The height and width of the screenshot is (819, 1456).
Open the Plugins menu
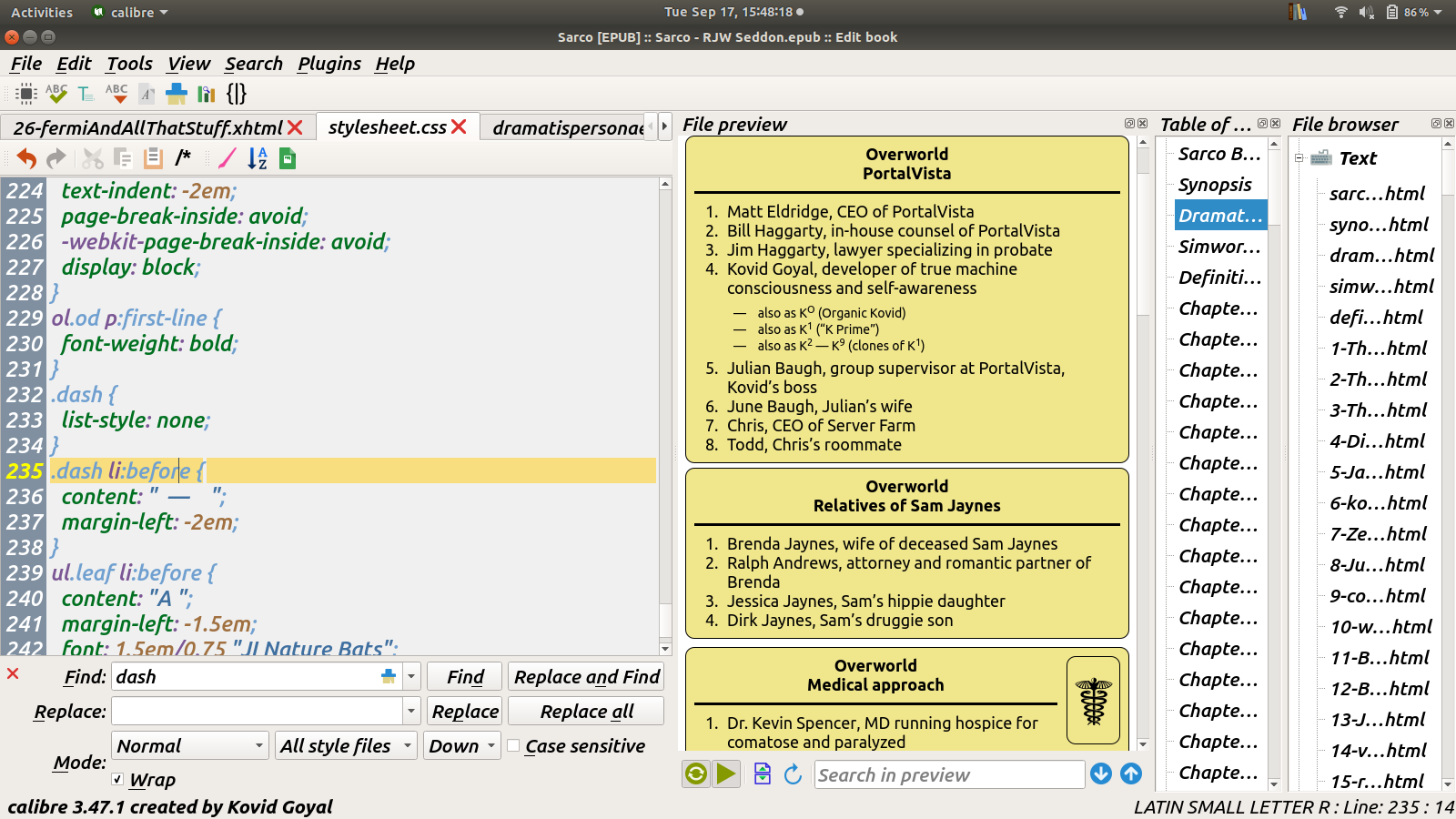click(x=329, y=64)
